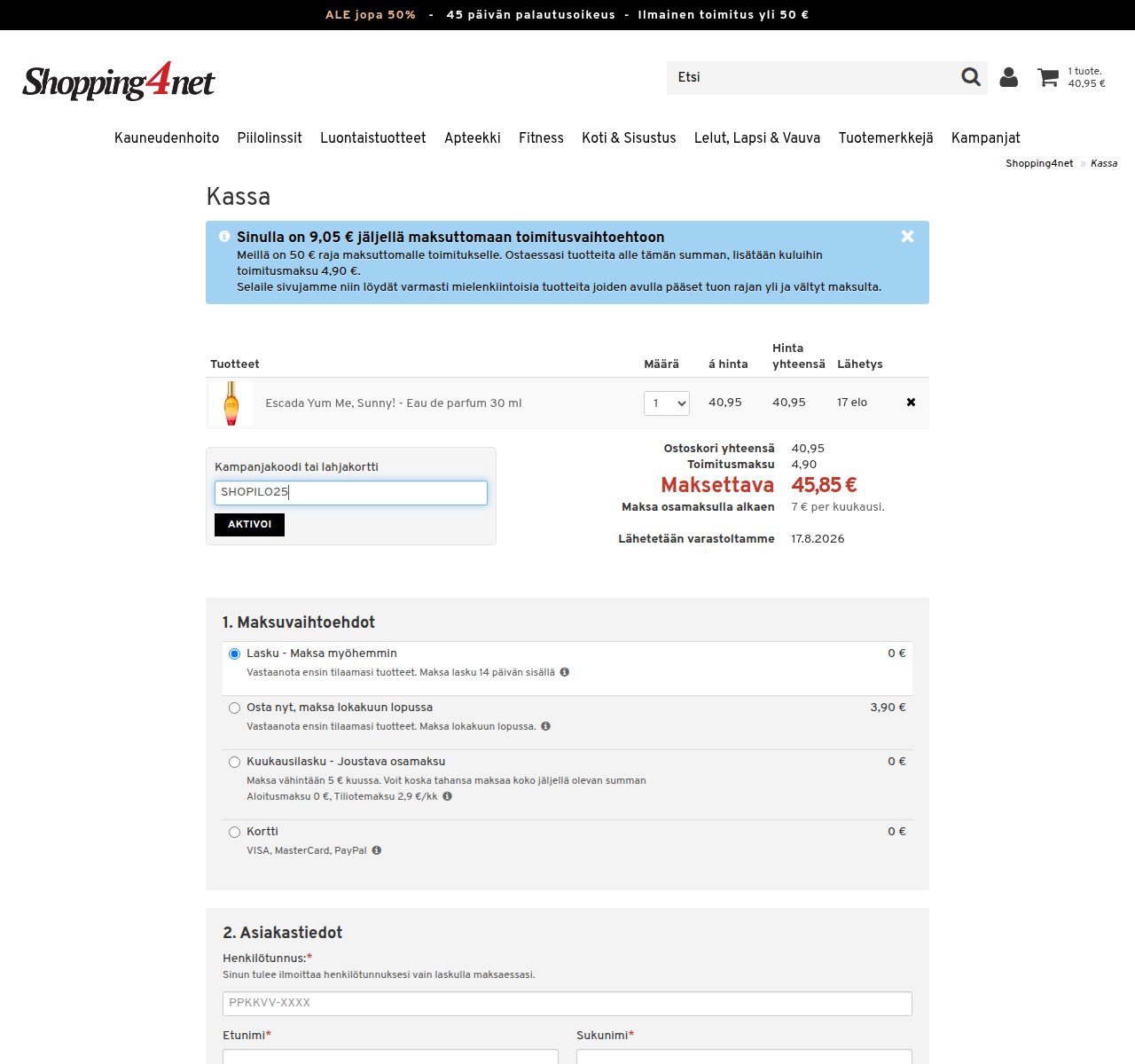Click the 7 € per kuukausi text

[838, 507]
